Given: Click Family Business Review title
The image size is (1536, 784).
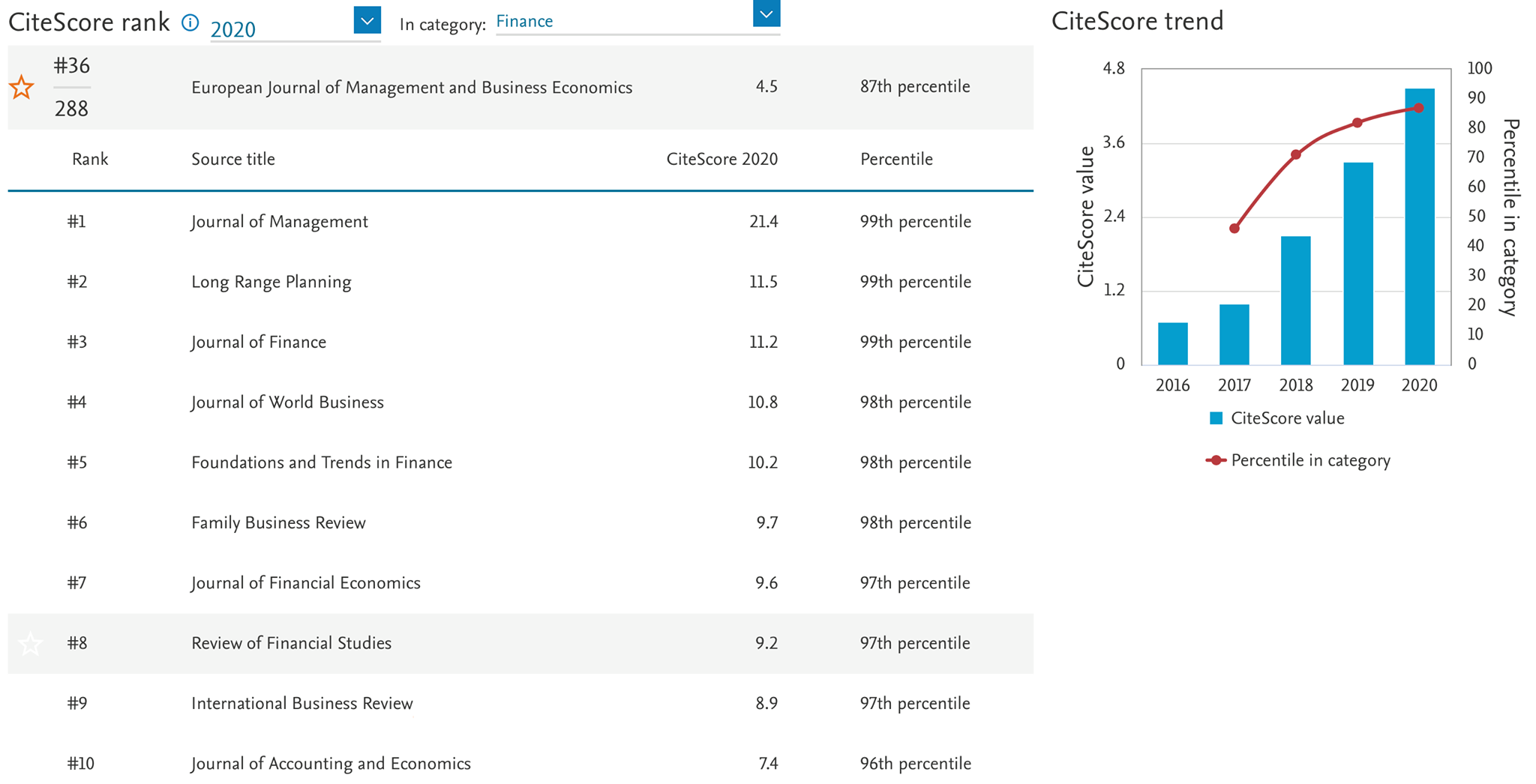Looking at the screenshot, I should click(x=278, y=523).
